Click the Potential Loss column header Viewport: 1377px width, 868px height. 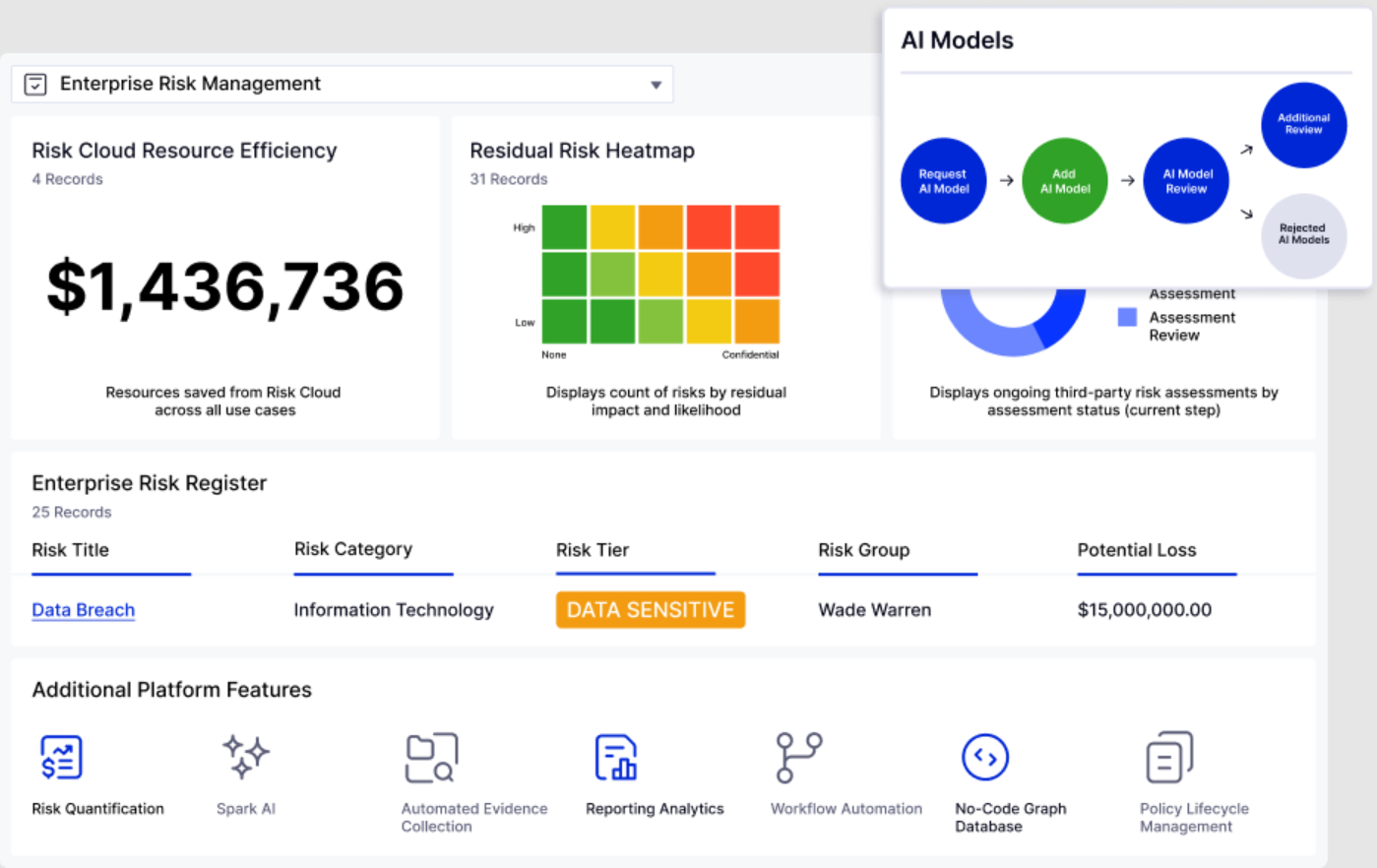point(1136,550)
